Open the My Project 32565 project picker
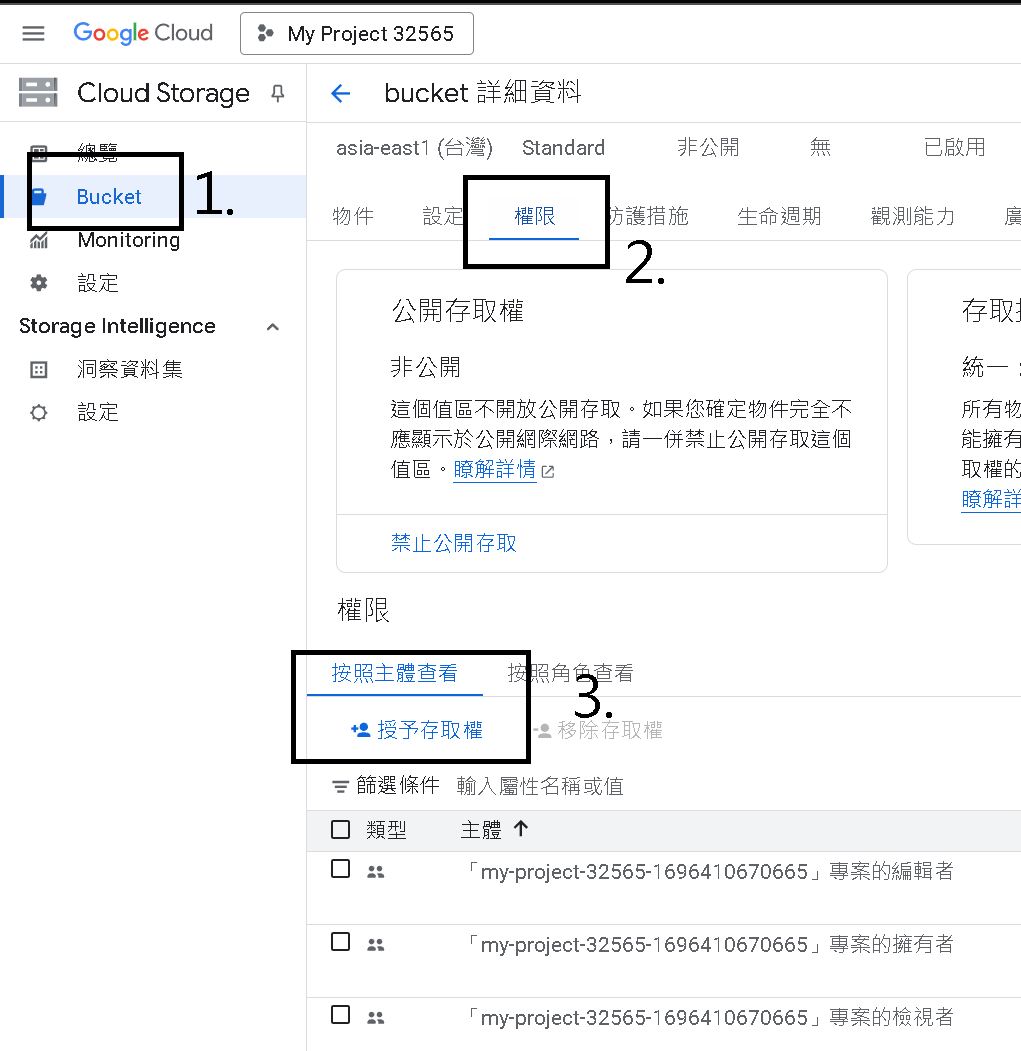Screen dimensions: 1021x1051 click(357, 34)
